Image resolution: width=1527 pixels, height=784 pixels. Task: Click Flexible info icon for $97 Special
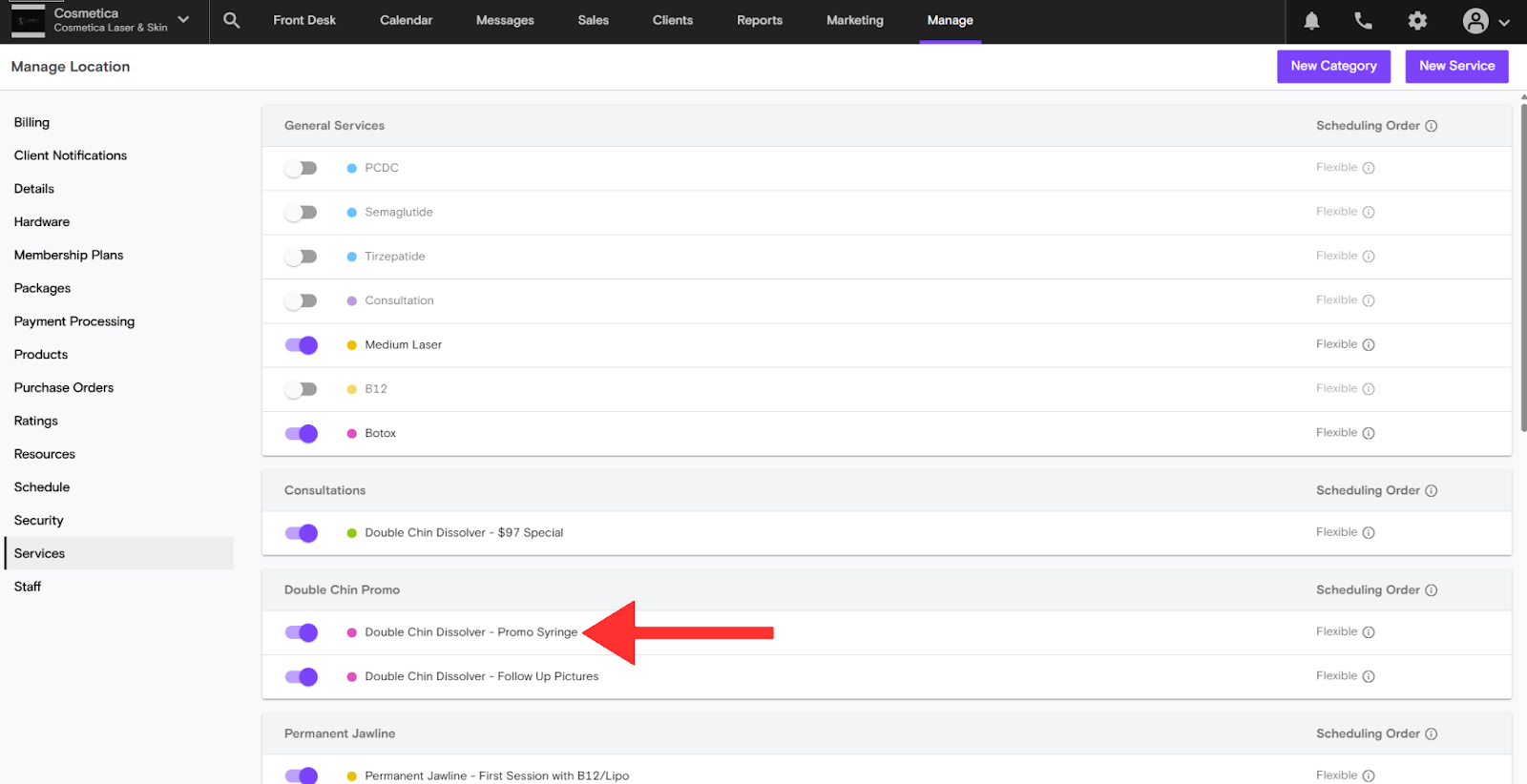point(1369,533)
